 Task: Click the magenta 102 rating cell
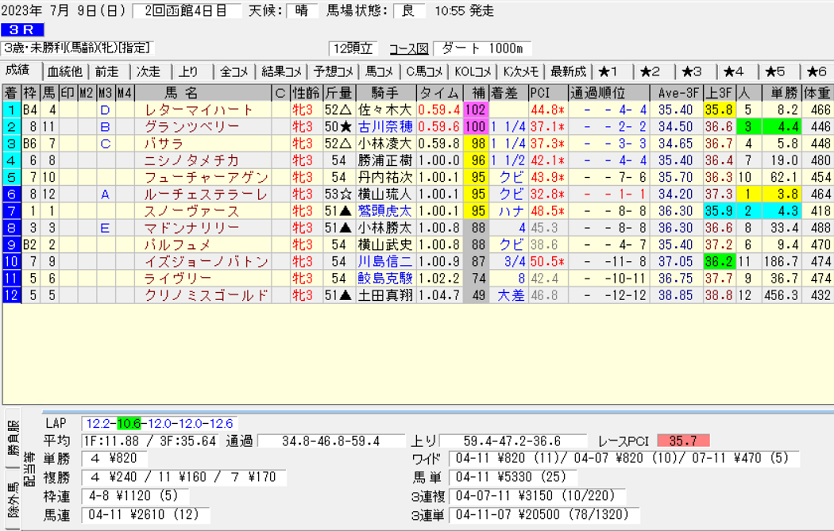tap(474, 109)
